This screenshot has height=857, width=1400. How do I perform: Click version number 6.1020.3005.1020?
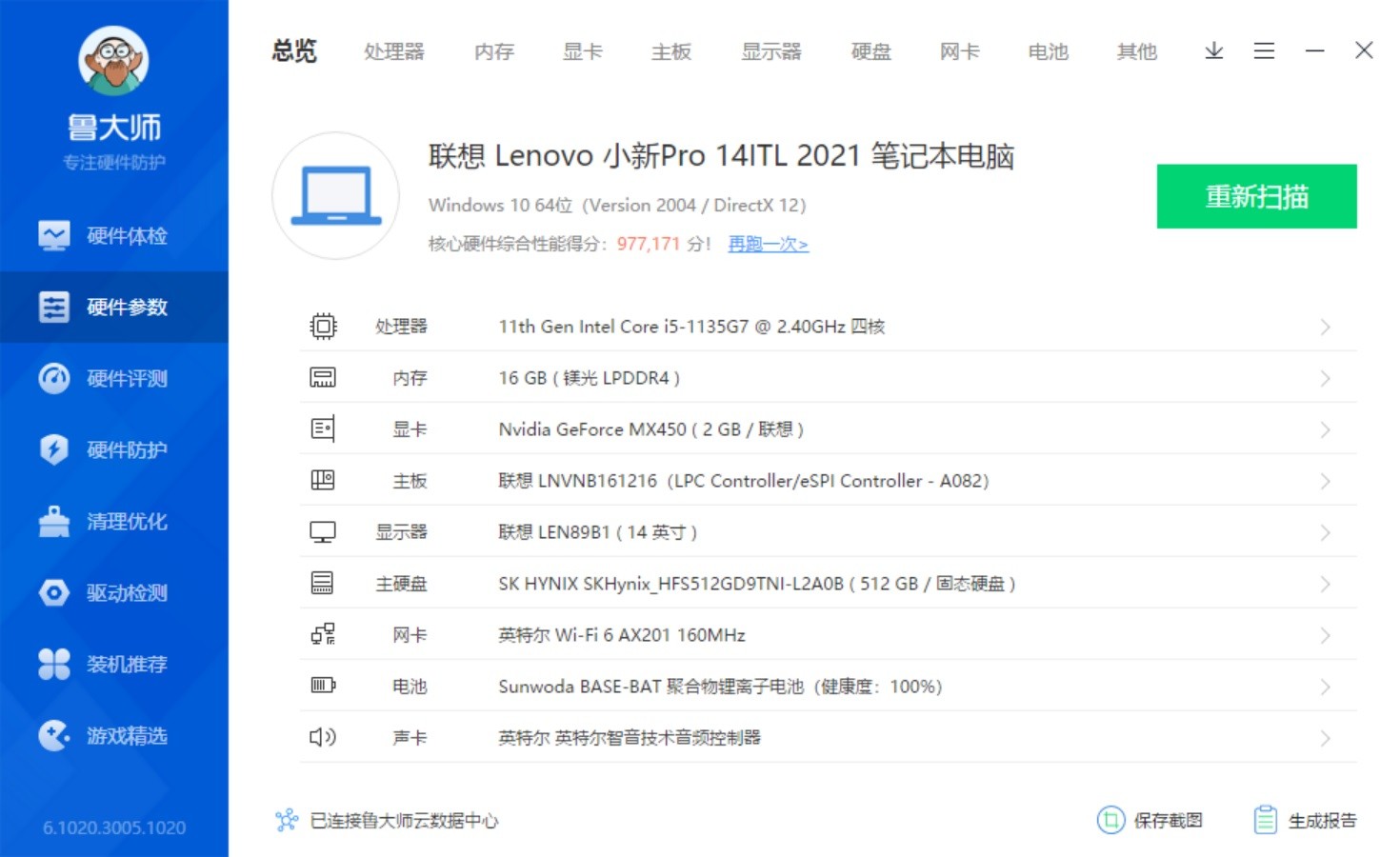pyautogui.click(x=114, y=828)
